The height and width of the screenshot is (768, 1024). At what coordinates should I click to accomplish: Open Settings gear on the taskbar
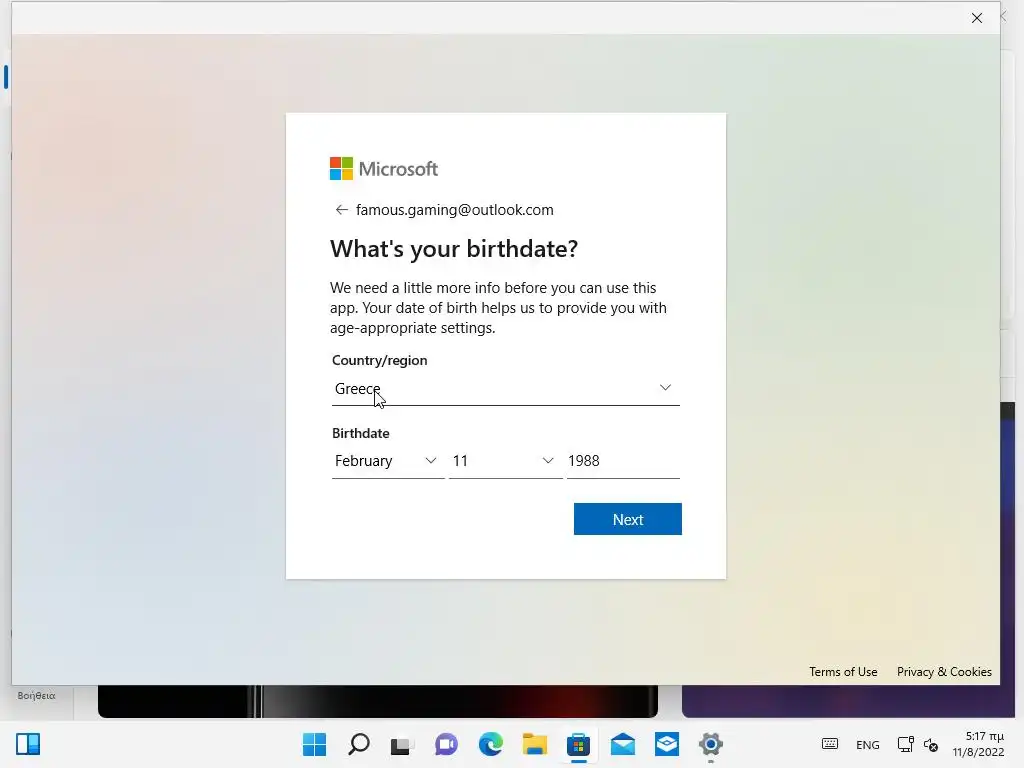pos(711,744)
